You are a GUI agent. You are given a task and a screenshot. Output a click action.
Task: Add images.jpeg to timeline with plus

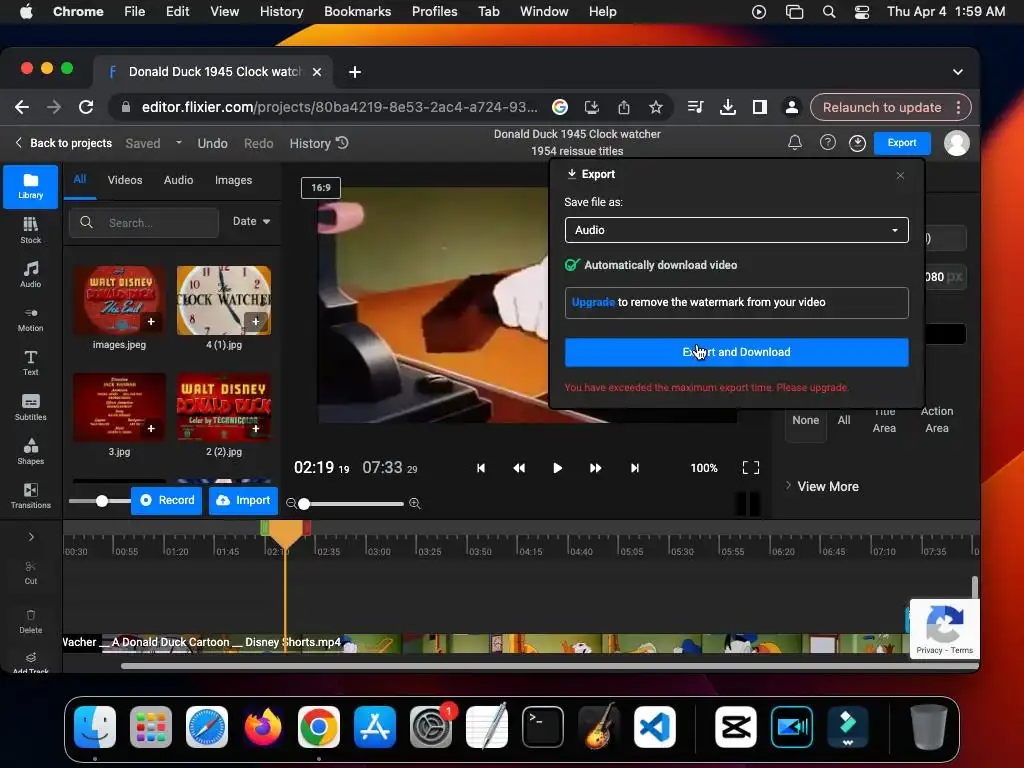point(151,321)
